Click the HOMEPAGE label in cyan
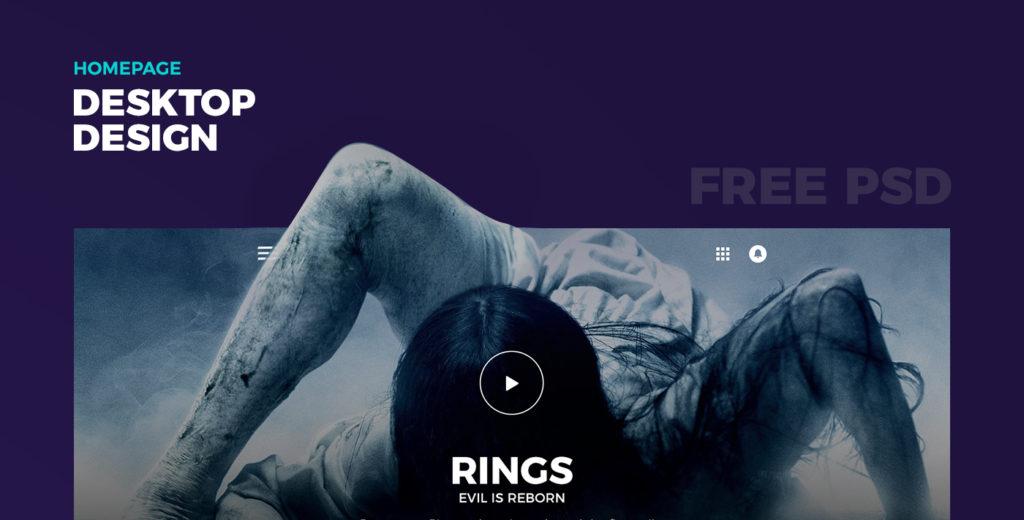Image resolution: width=1024 pixels, height=520 pixels. point(127,69)
